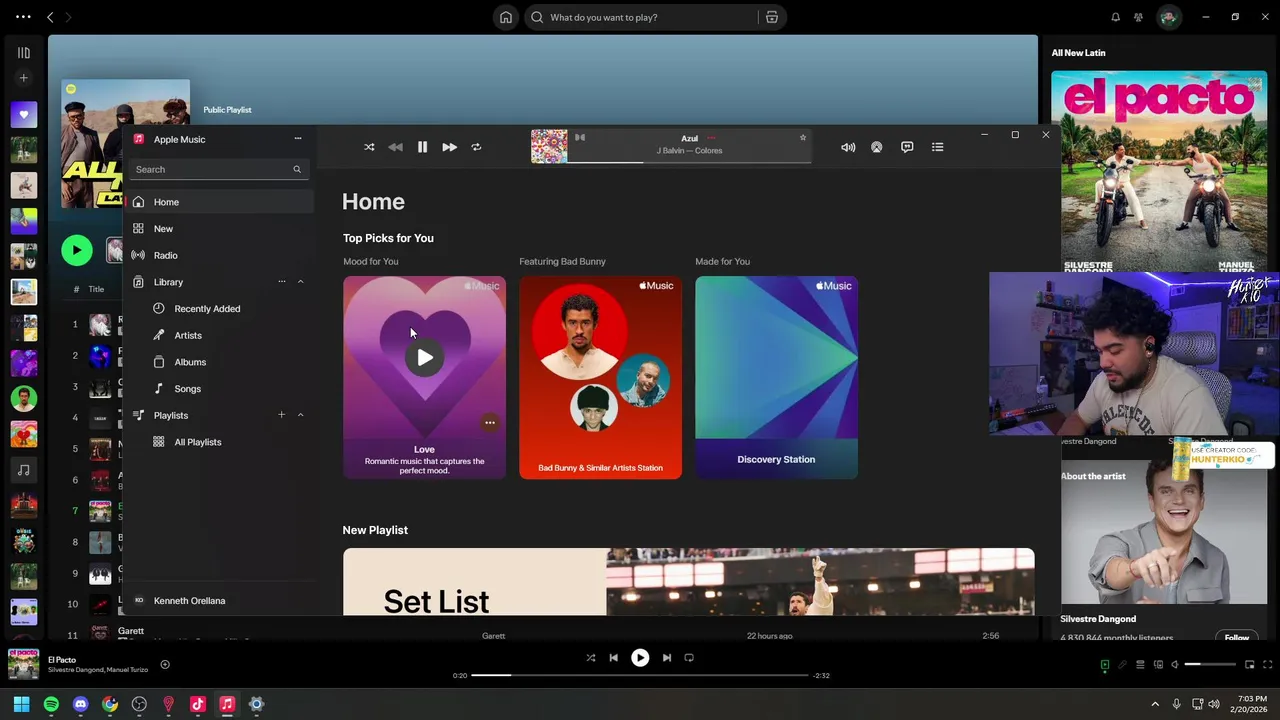Add a new playlist with plus icon
This screenshot has height=720, width=1280.
281,415
